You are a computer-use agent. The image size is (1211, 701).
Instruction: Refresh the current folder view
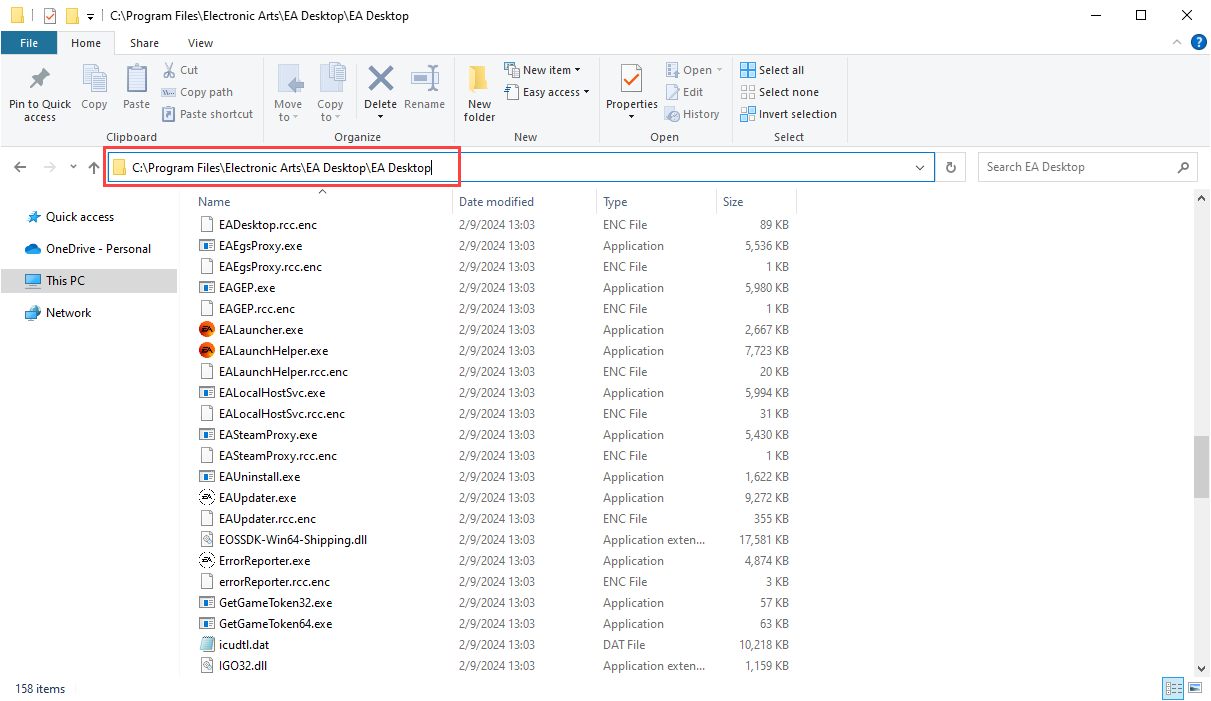[x=951, y=168]
